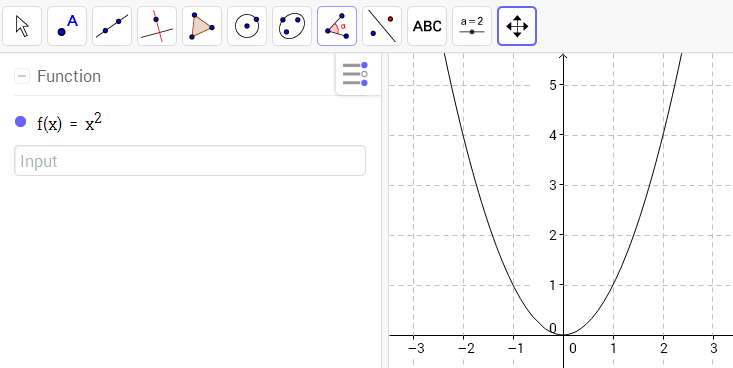Click positive x-axis label 3

tap(713, 349)
